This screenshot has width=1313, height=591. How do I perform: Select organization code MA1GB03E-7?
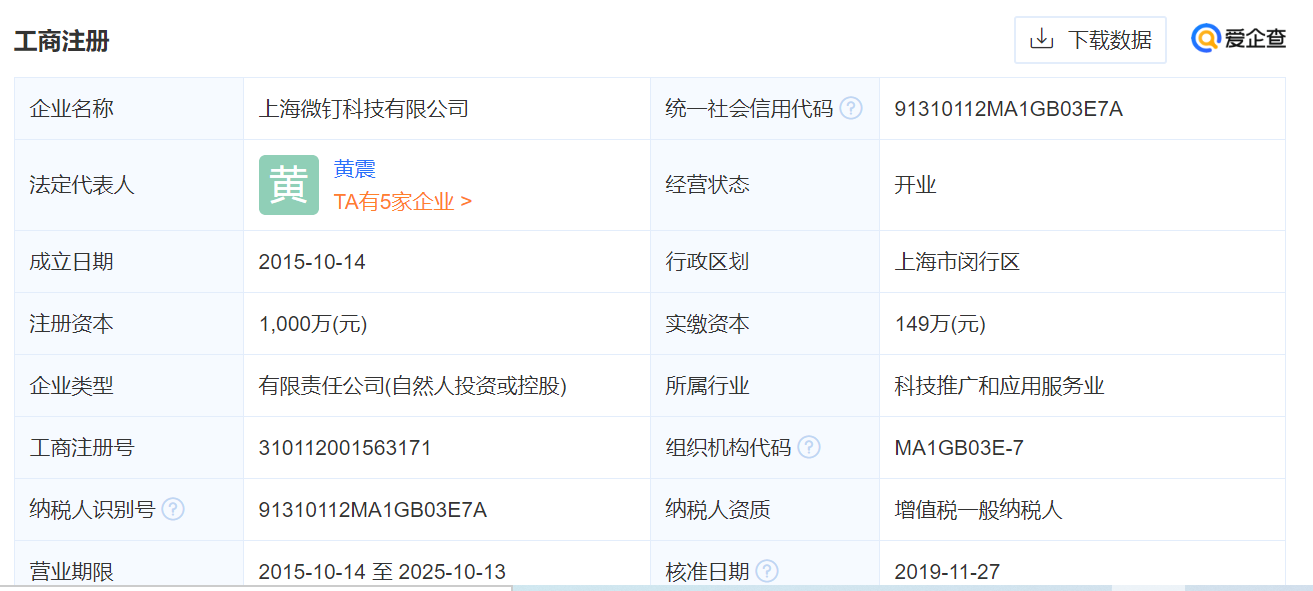point(959,448)
